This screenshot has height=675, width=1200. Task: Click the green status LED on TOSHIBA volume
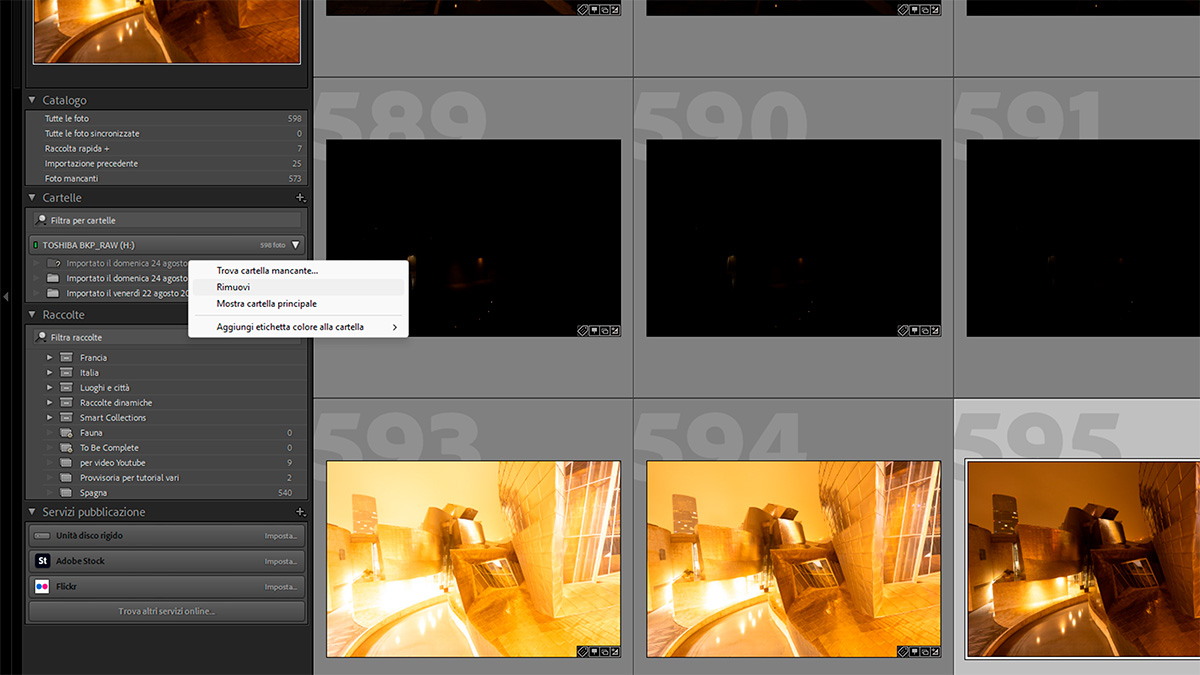coord(36,245)
